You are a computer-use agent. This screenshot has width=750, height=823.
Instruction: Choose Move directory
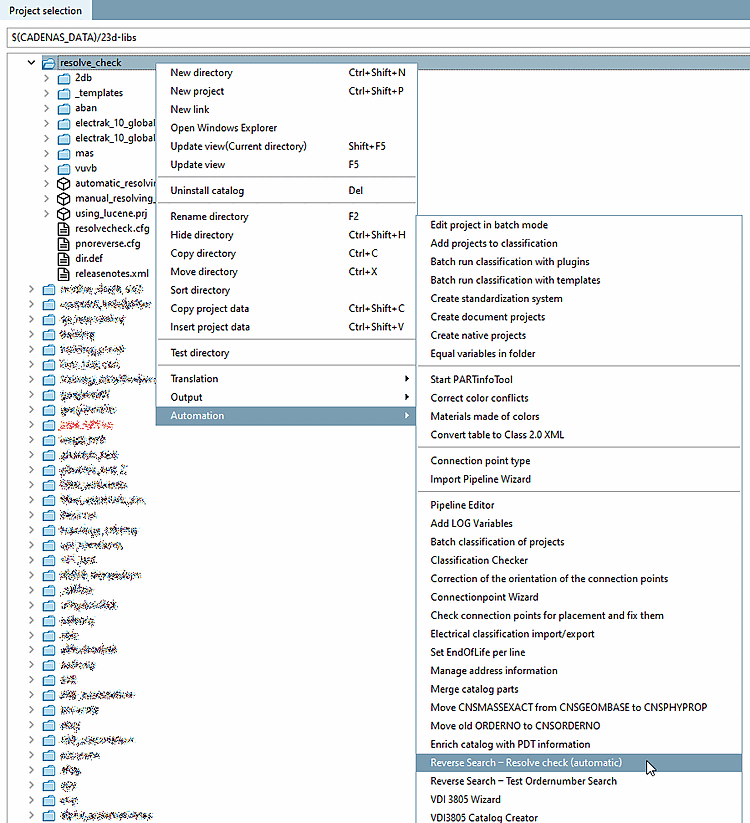tap(286, 272)
